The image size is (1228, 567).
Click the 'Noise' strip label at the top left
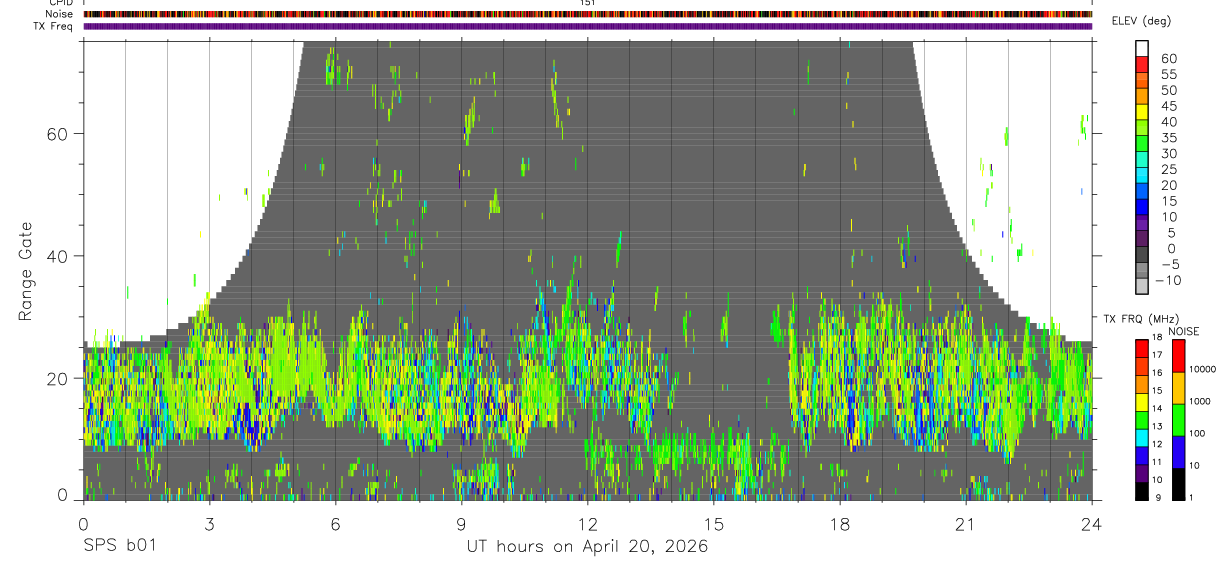point(60,14)
